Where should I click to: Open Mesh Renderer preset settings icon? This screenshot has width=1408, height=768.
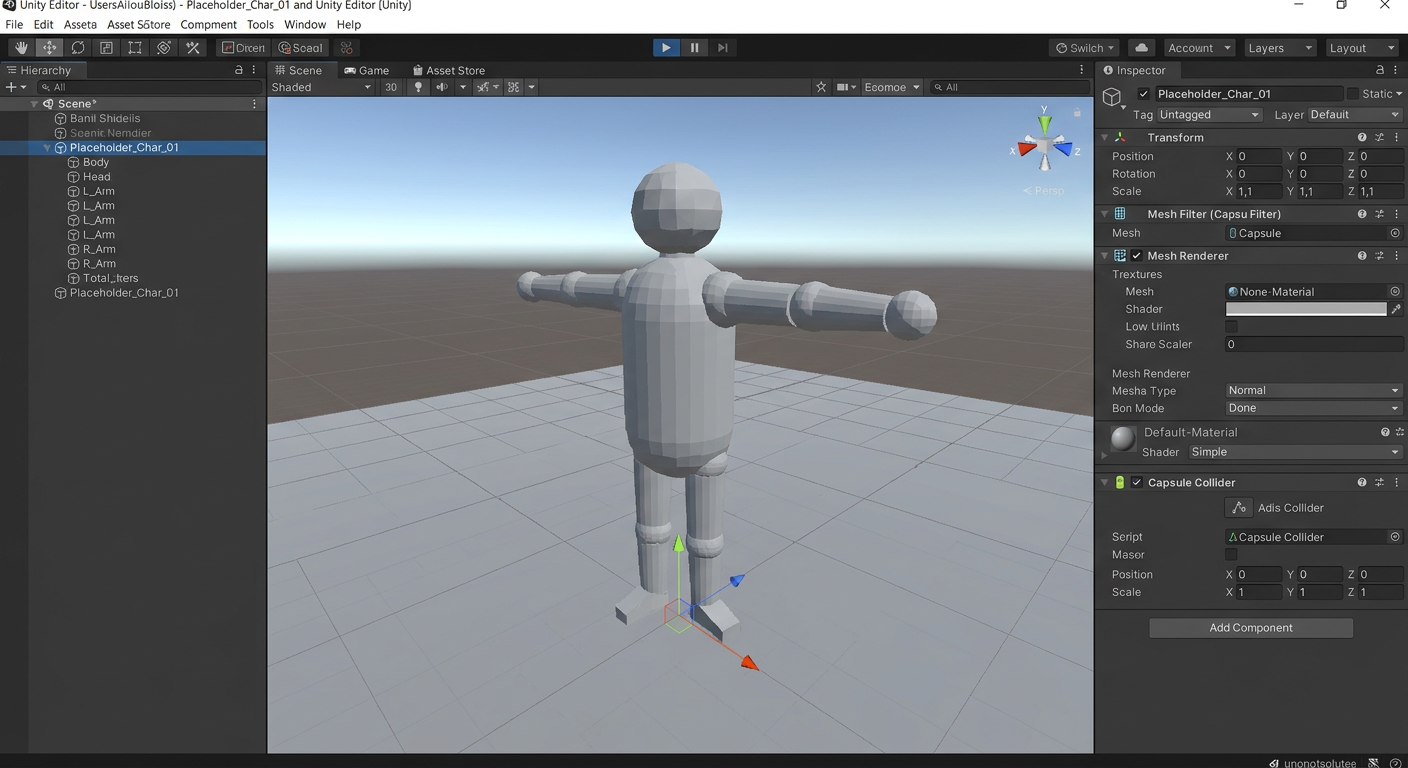click(x=1379, y=256)
